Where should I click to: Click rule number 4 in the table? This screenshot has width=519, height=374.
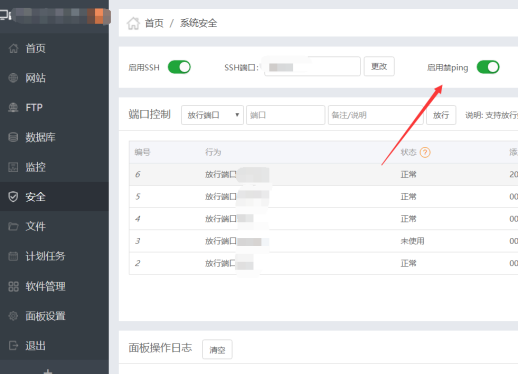[x=138, y=219]
